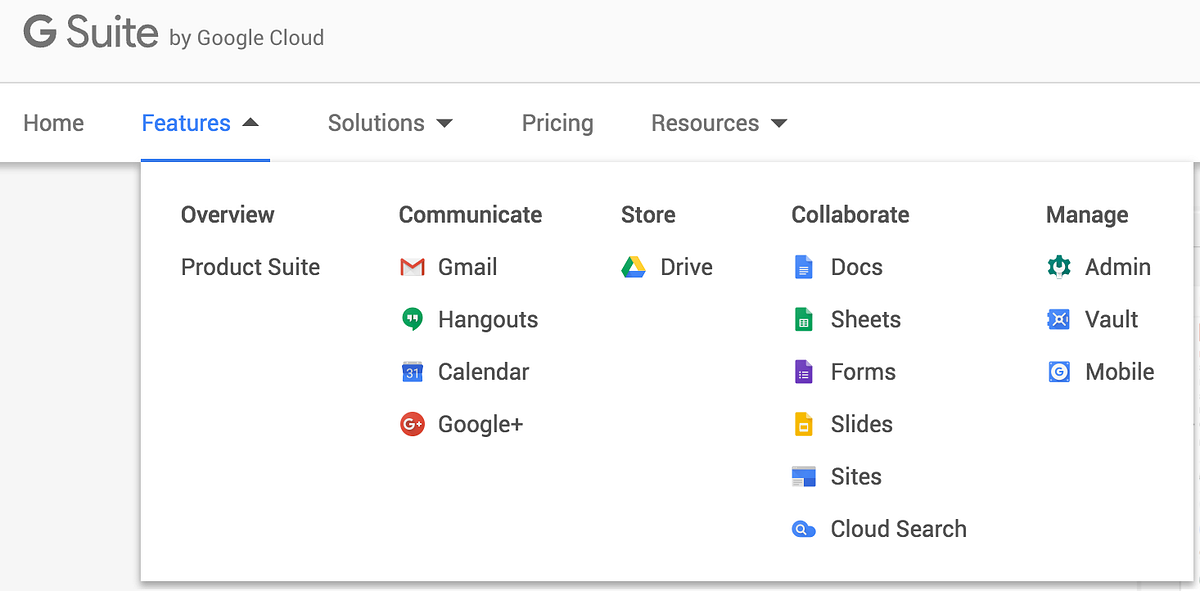Open the Overview link
The height and width of the screenshot is (591, 1200).
(x=227, y=215)
